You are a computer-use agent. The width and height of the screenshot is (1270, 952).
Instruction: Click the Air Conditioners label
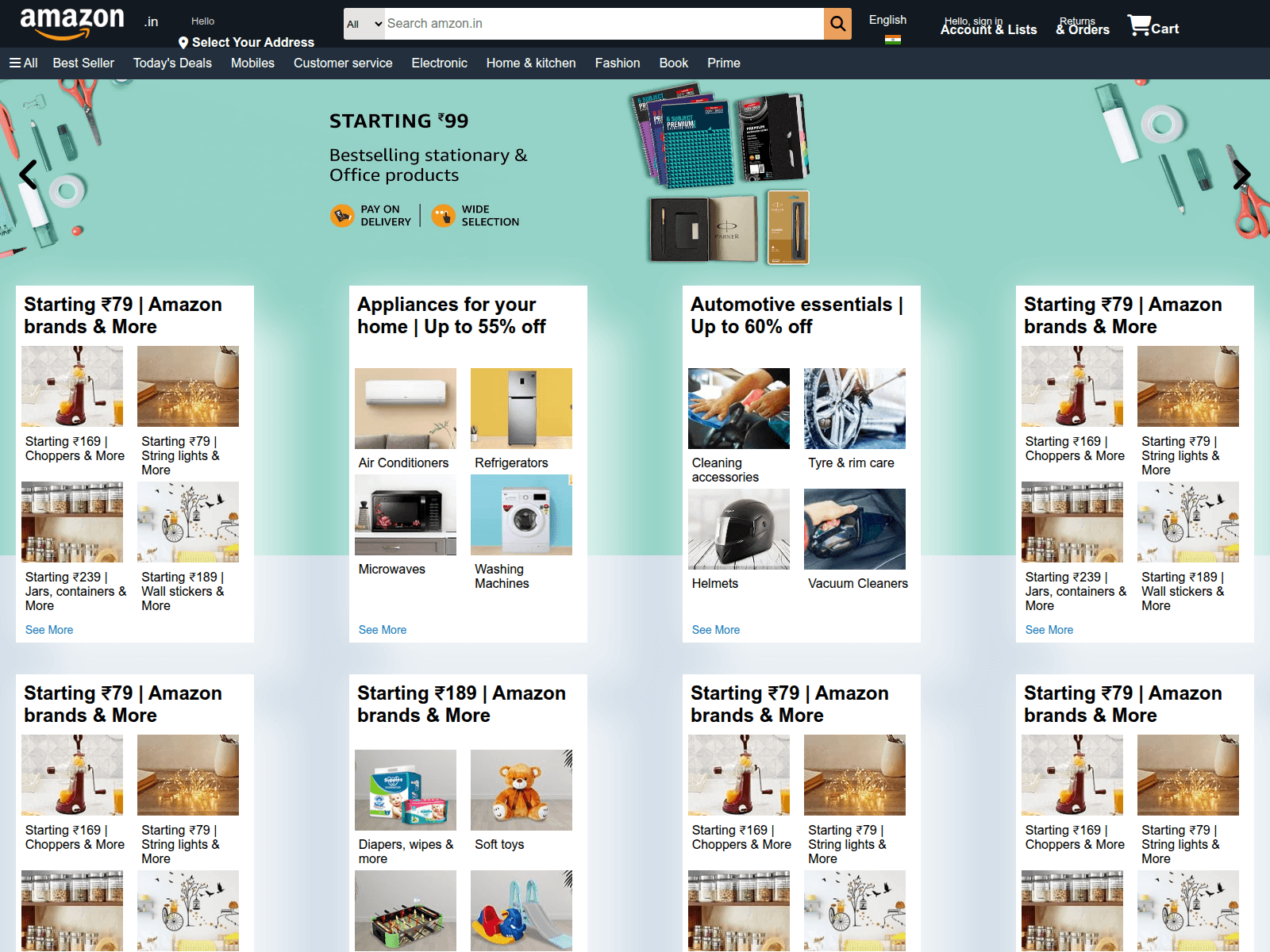403,463
